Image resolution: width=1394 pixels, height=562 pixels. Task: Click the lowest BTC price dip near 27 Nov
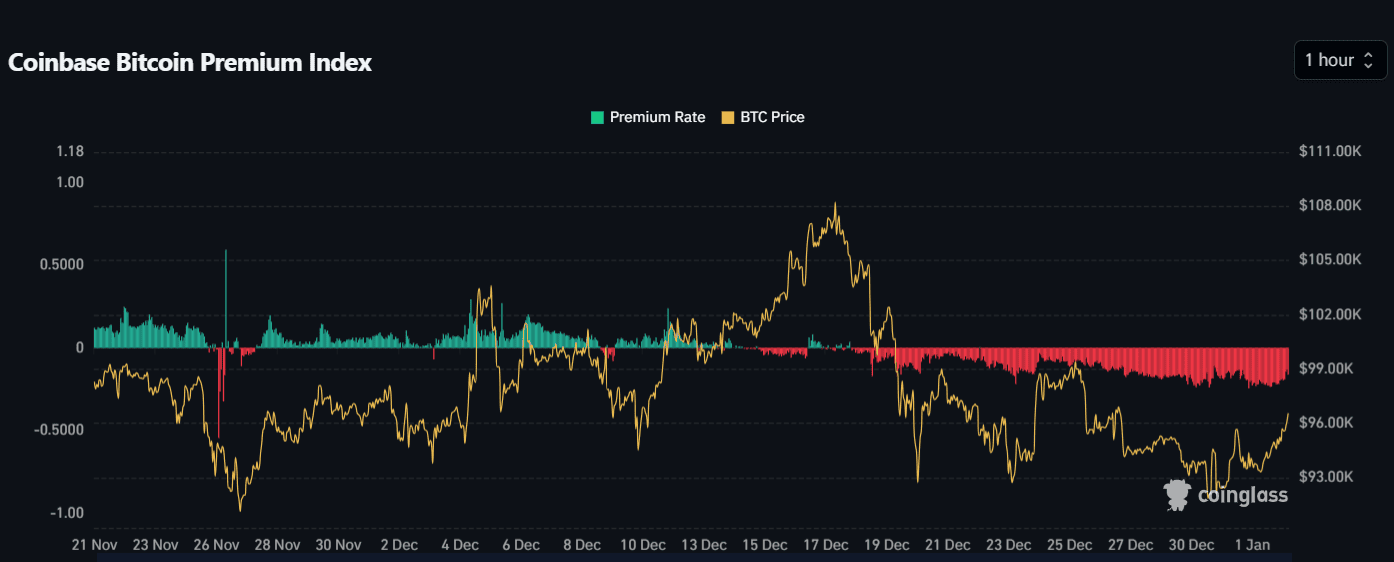click(x=240, y=509)
